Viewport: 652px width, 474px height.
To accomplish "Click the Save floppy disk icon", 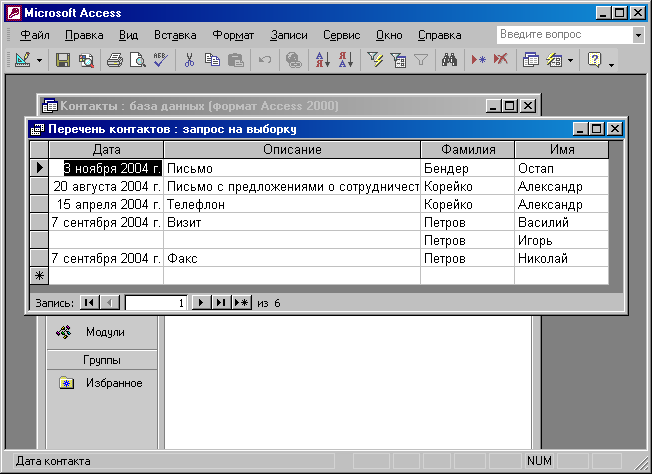I will pos(63,60).
